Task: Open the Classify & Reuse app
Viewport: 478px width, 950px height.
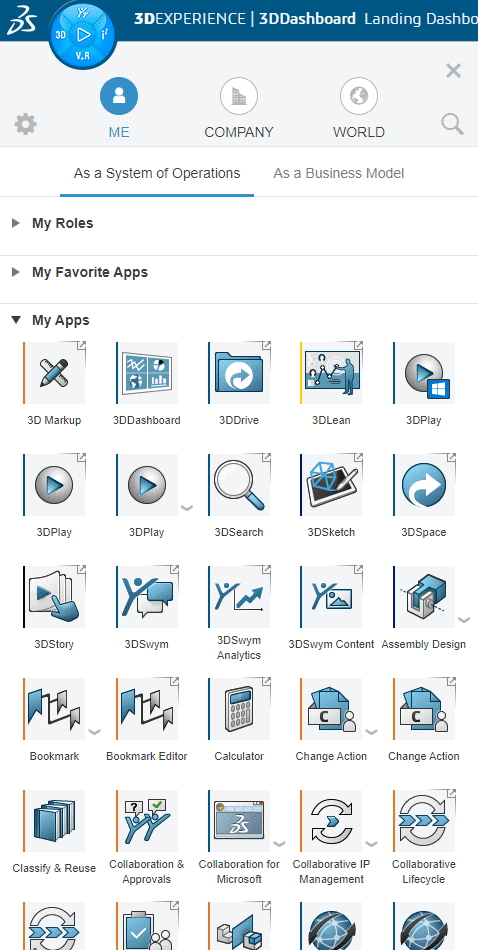Action: tap(55, 821)
